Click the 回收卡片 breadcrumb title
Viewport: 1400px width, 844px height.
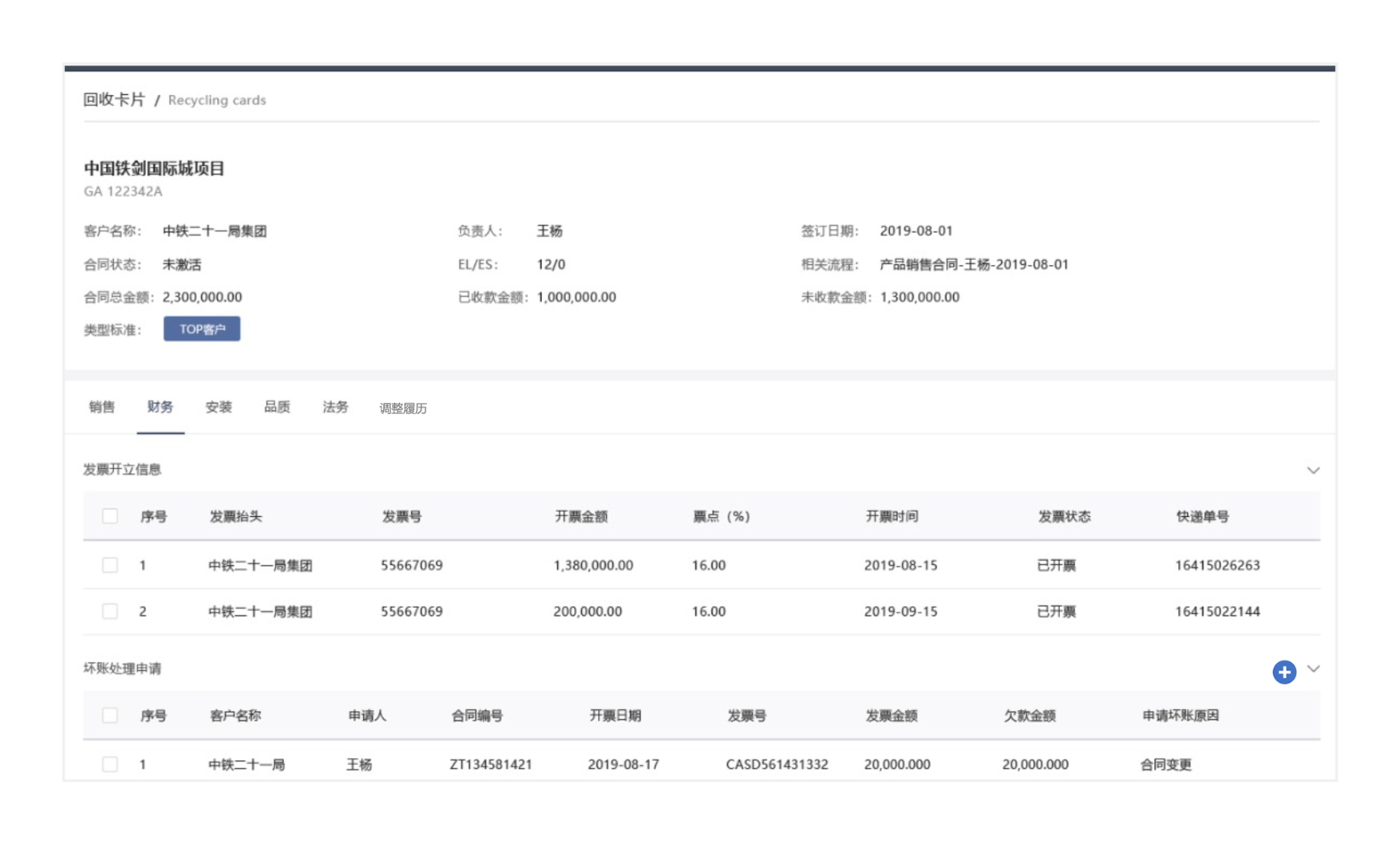pos(114,100)
